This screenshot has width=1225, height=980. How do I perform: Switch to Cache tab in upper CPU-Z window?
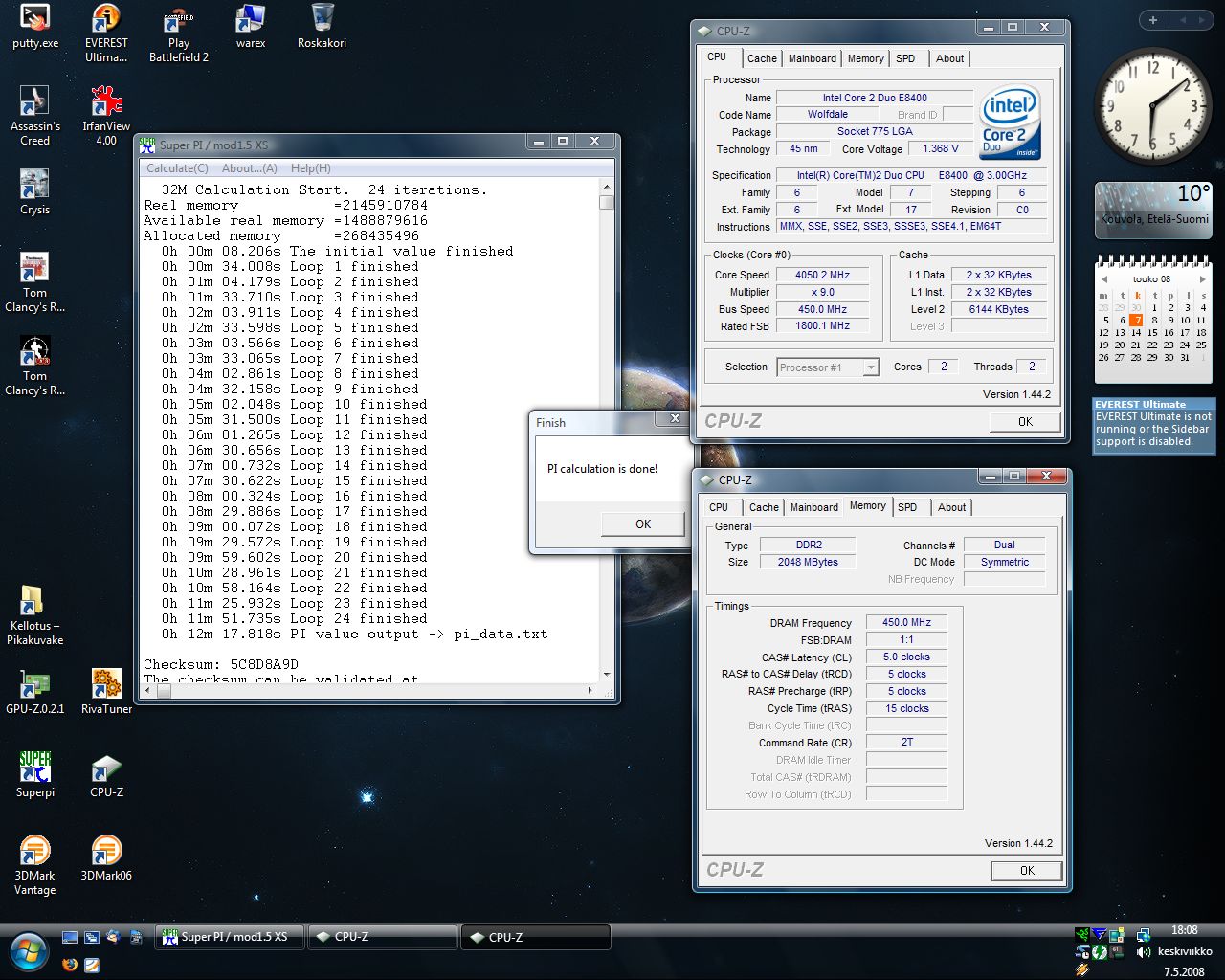(x=763, y=58)
